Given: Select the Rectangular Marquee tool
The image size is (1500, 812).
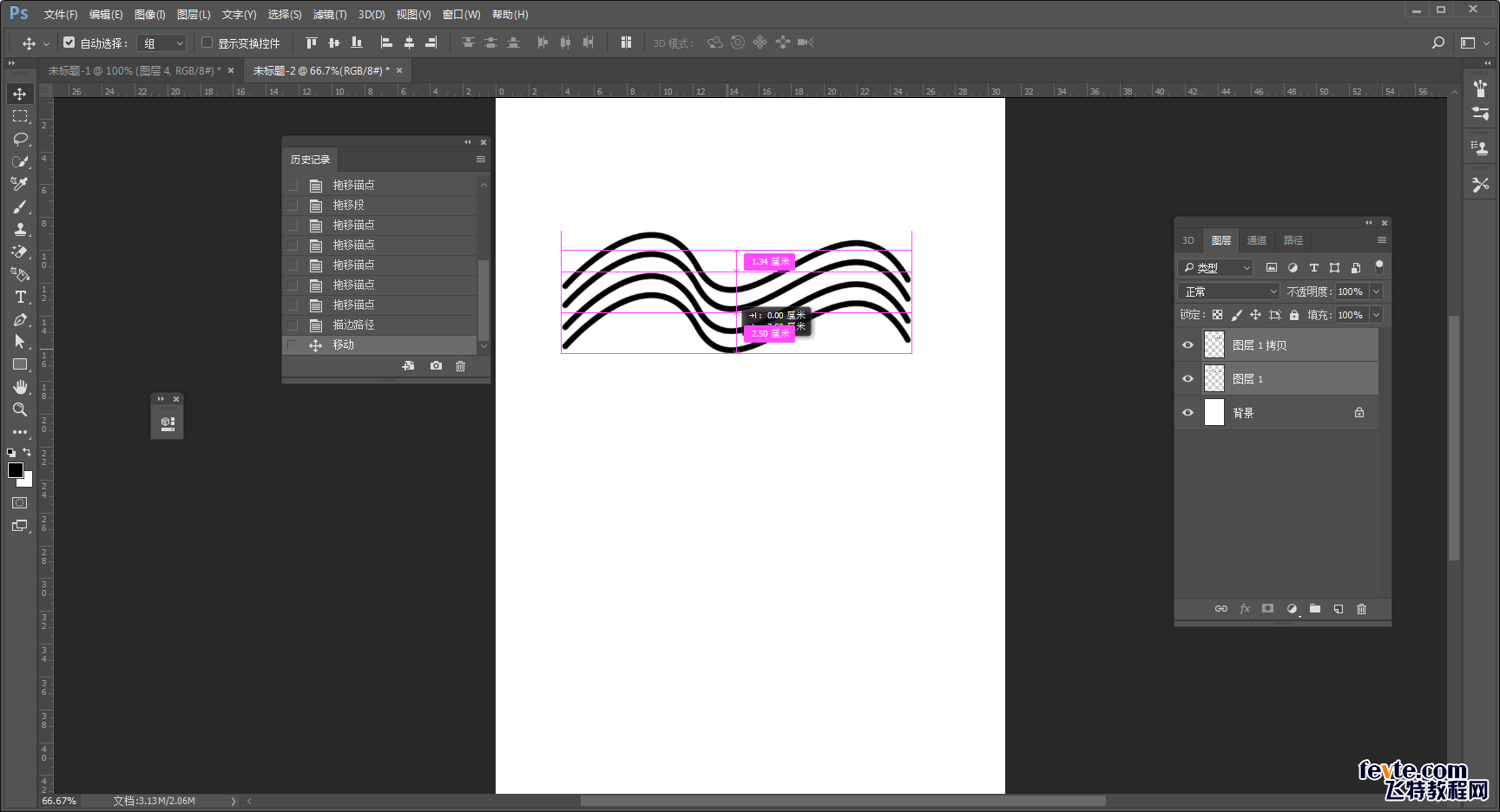Looking at the screenshot, I should coord(19,116).
